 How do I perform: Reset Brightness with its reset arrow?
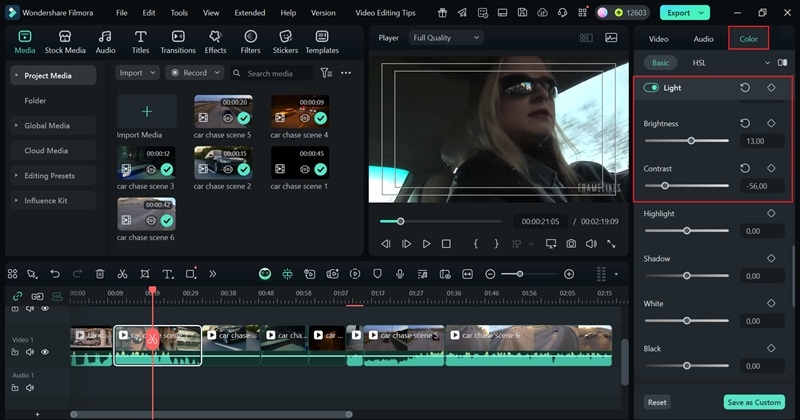tap(745, 123)
